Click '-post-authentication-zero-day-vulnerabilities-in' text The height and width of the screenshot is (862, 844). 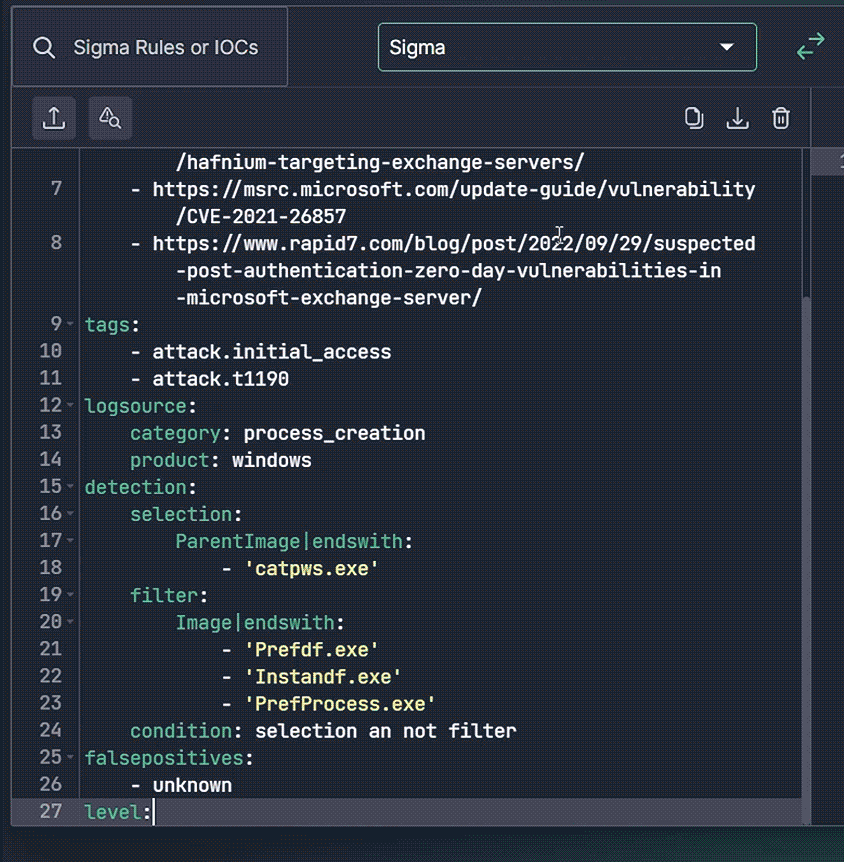point(448,271)
